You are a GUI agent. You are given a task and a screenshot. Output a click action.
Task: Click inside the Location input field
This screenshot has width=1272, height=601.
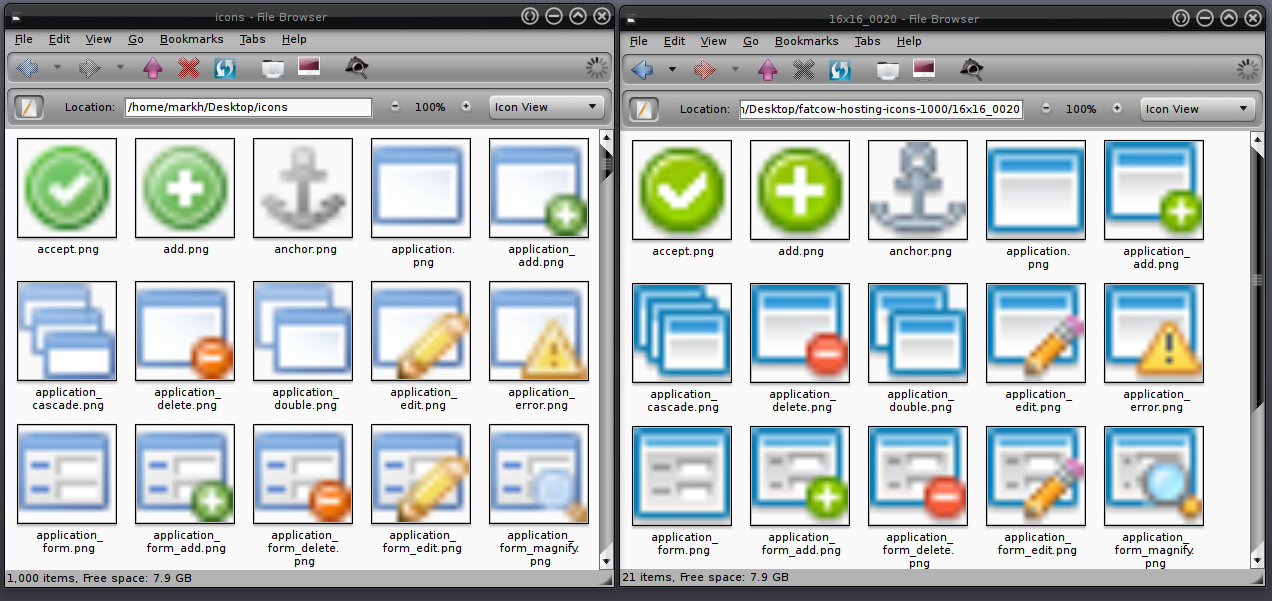pyautogui.click(x=247, y=106)
